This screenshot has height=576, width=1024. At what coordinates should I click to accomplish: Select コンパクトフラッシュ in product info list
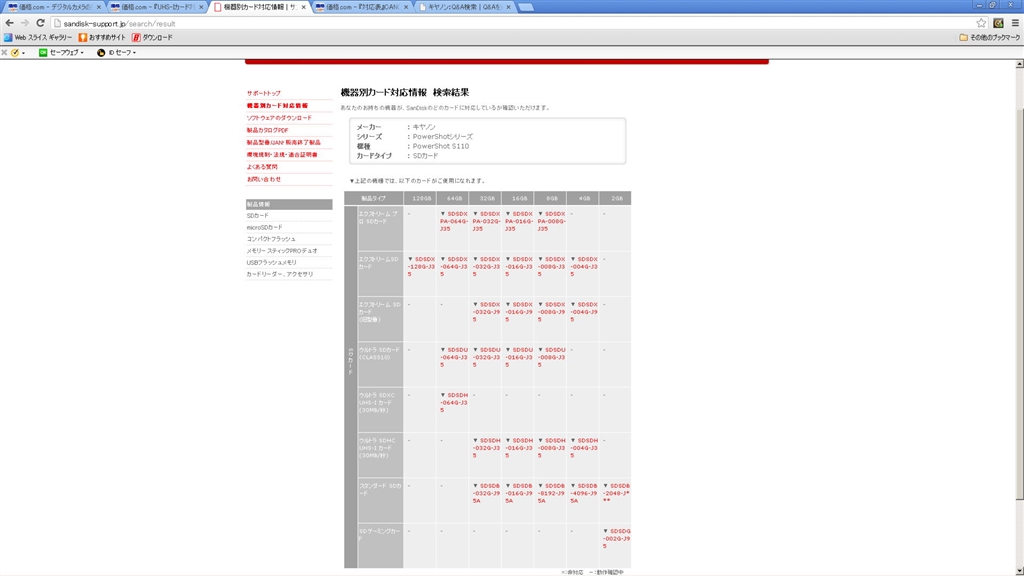[271, 239]
